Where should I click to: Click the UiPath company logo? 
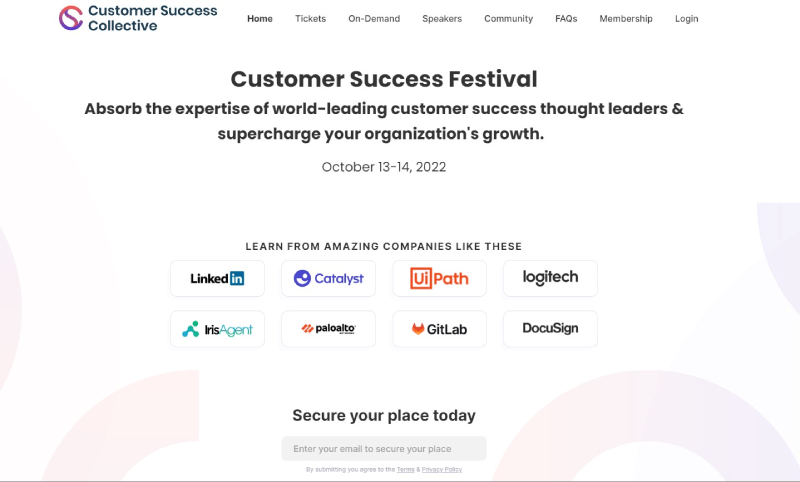439,279
